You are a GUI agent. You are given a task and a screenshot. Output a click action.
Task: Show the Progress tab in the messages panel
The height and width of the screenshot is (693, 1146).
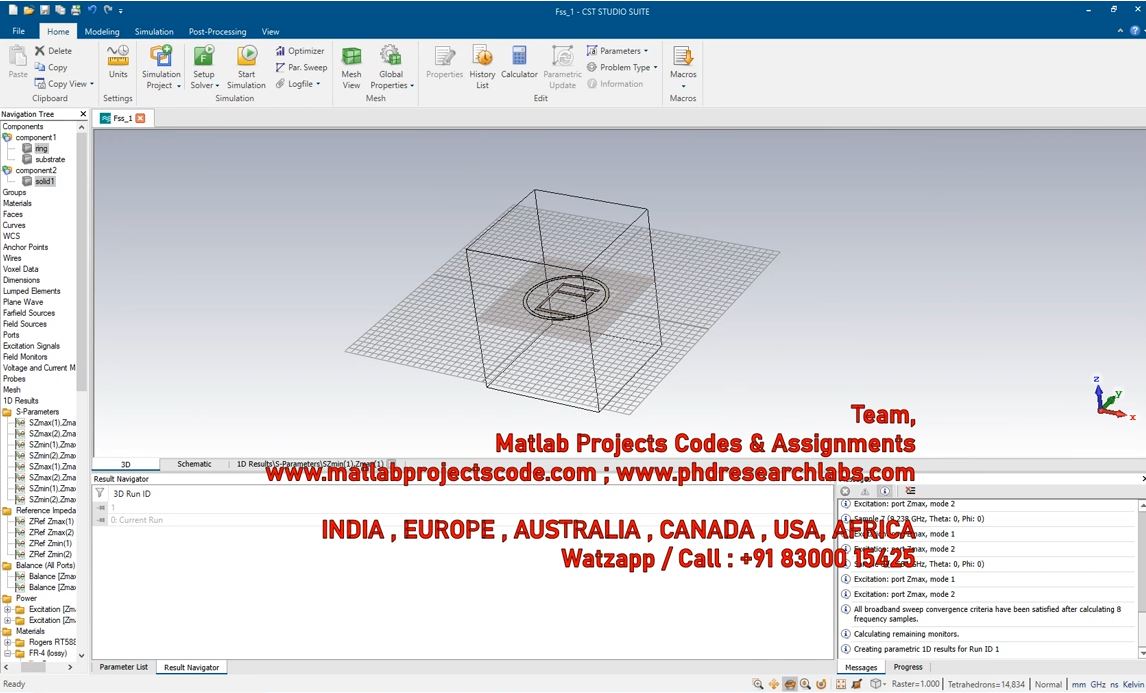pyautogui.click(x=908, y=667)
